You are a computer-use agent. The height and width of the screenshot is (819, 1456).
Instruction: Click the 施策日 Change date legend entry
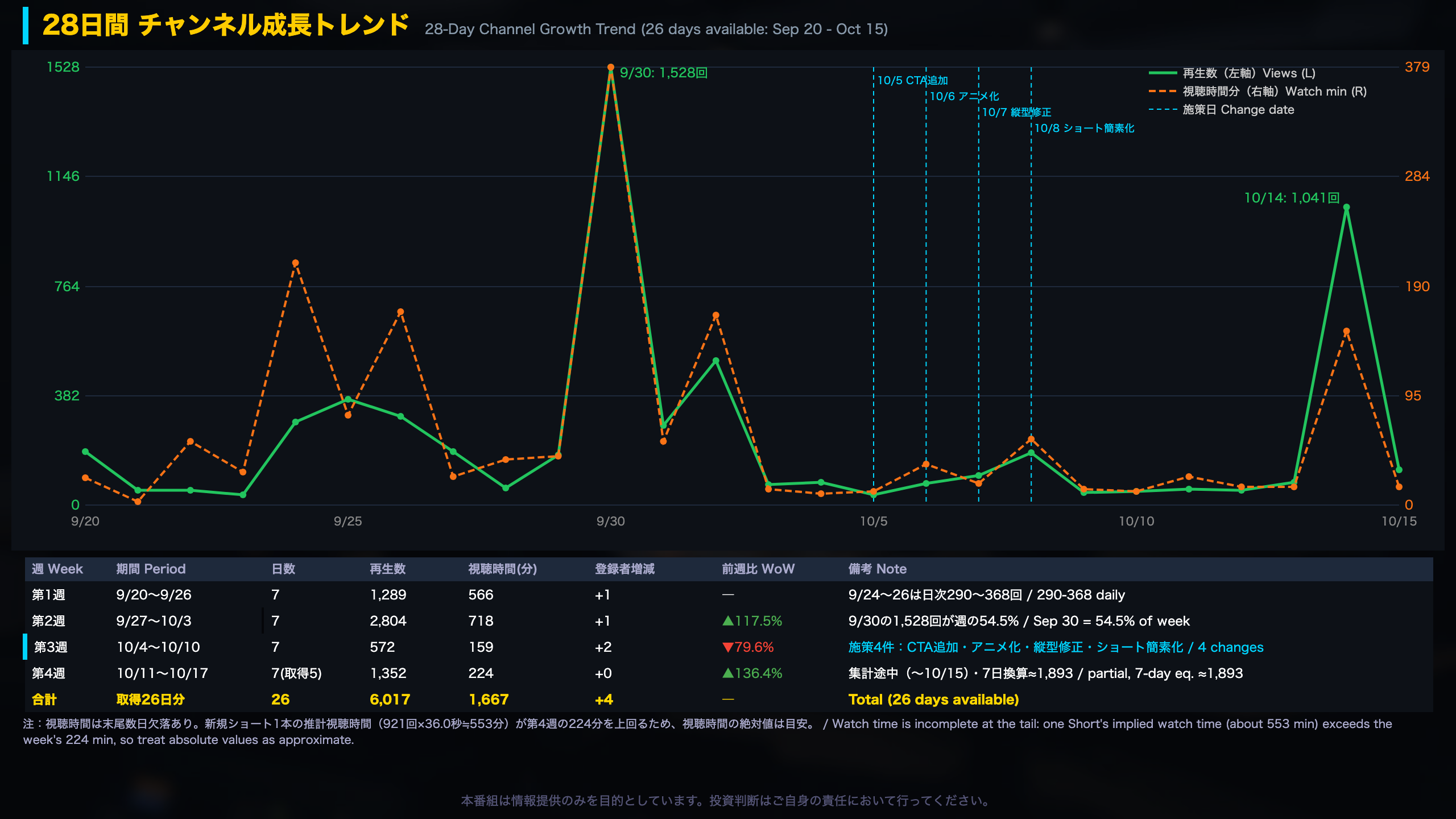pyautogui.click(x=1221, y=110)
